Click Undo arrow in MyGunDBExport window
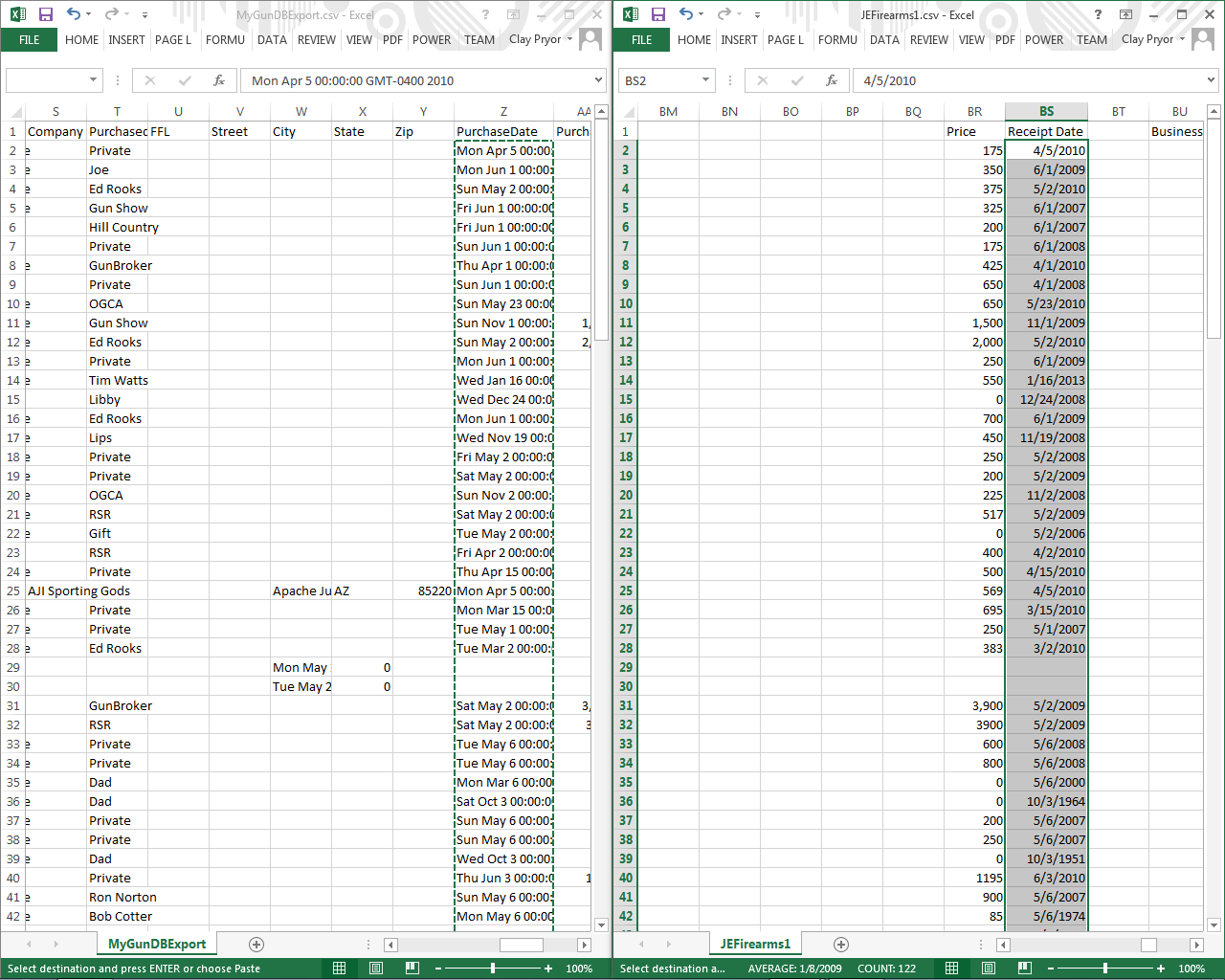Viewport: 1225px width, 980px height. pos(74,14)
